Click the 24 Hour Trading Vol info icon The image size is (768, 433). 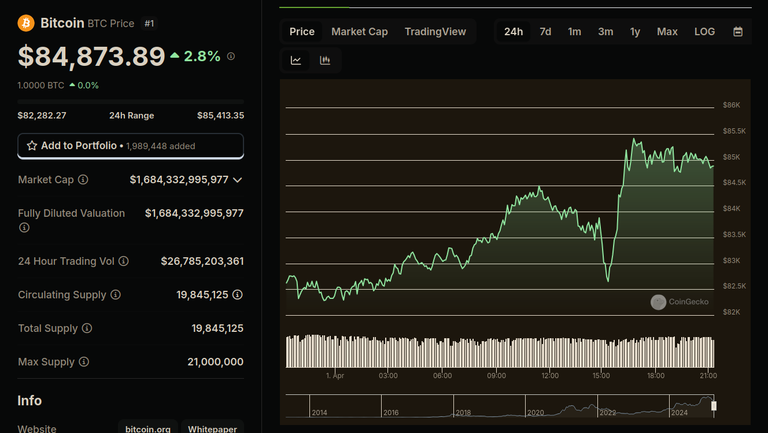124,261
